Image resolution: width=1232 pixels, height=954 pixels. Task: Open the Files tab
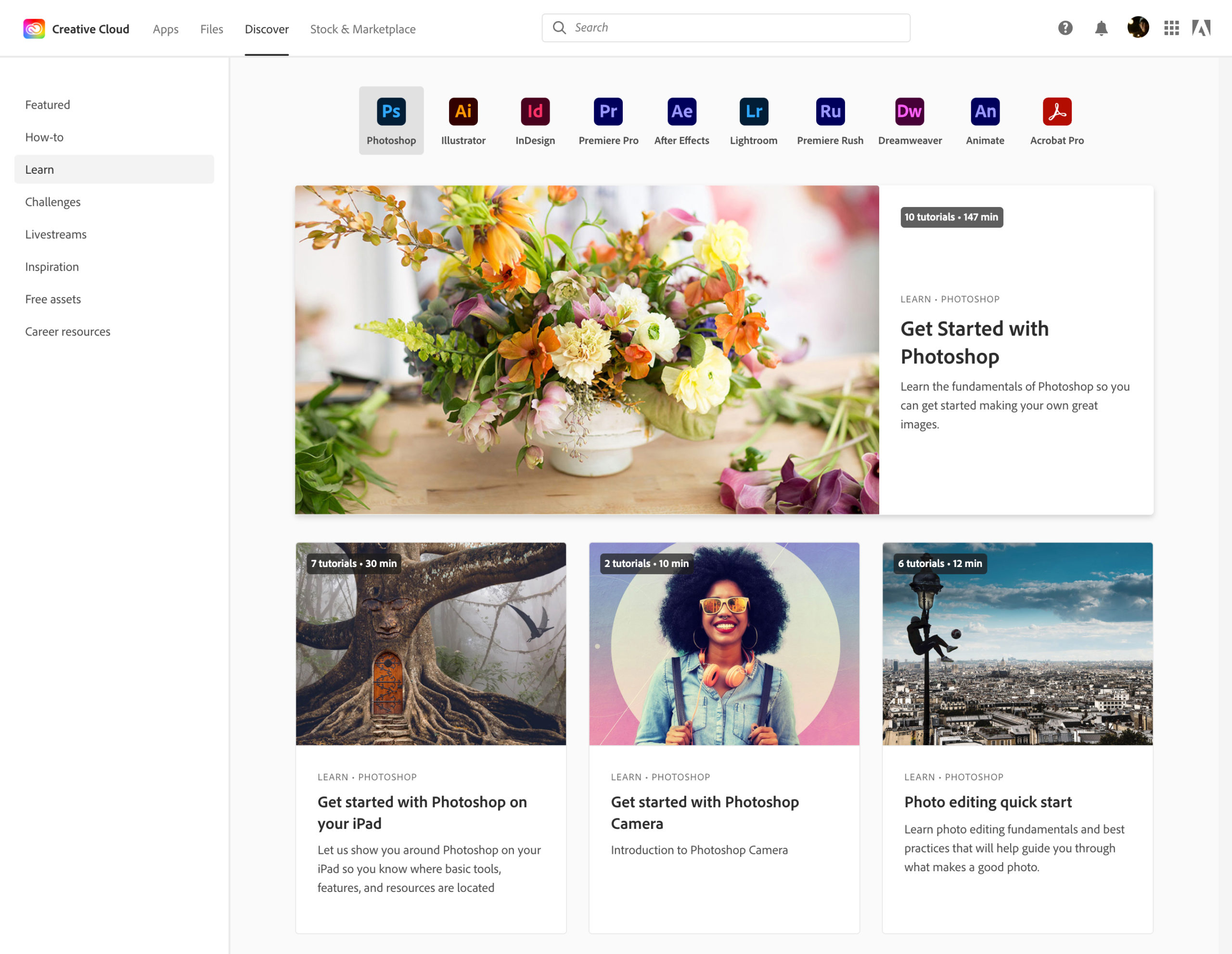(x=212, y=29)
